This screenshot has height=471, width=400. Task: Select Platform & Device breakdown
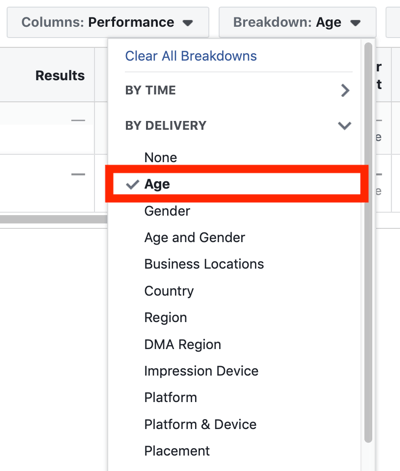pyautogui.click(x=200, y=424)
